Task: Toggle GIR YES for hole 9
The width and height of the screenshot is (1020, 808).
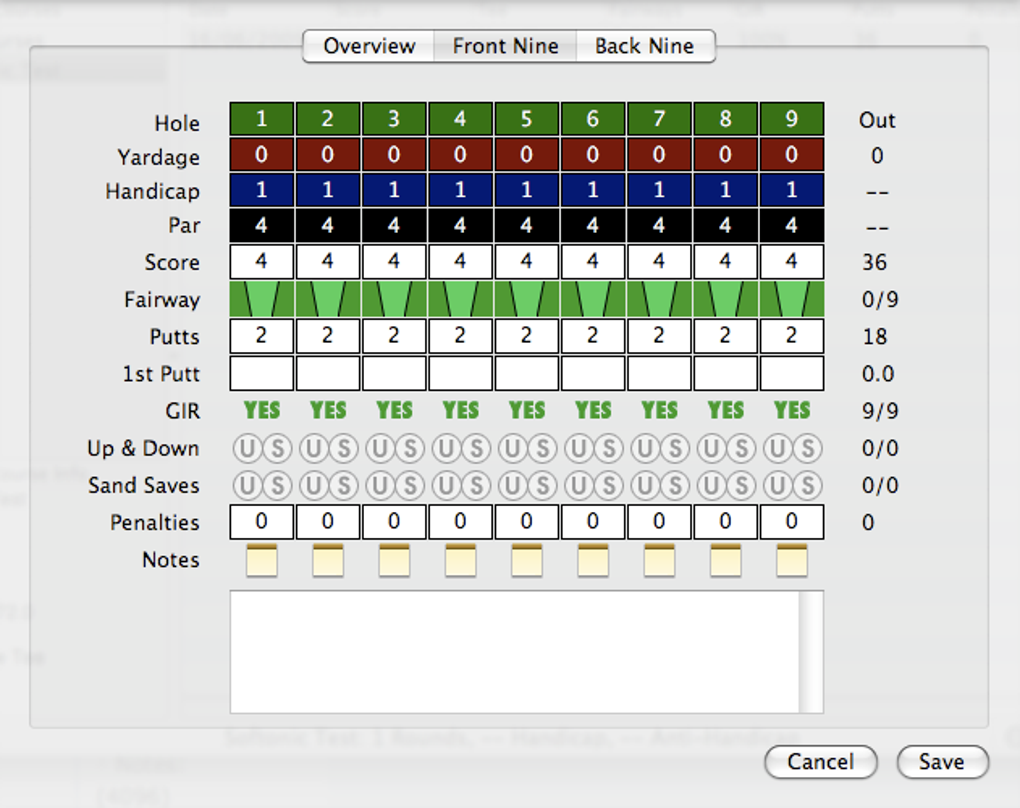Action: pos(792,411)
